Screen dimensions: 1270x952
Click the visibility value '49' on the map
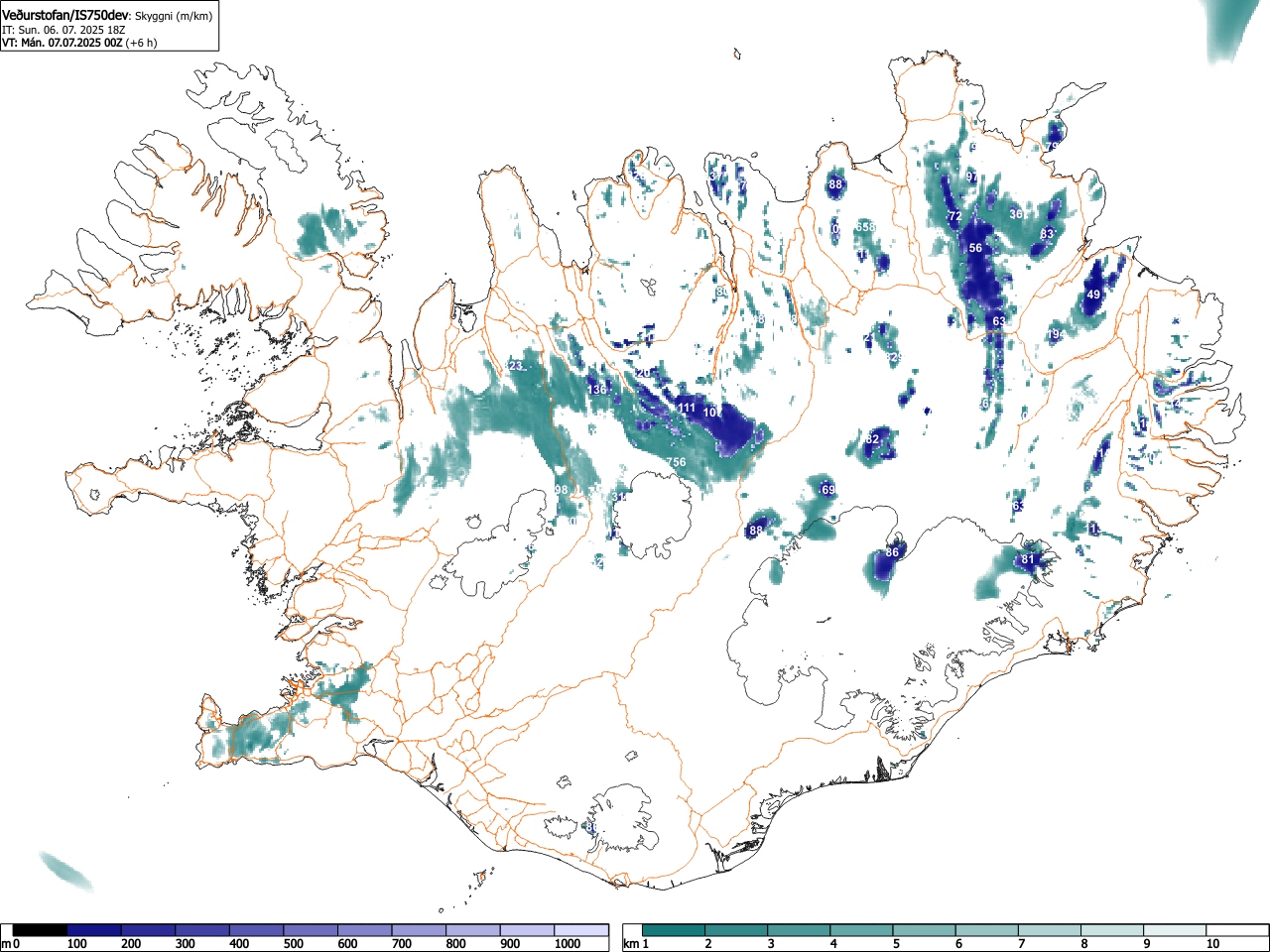[1093, 295]
